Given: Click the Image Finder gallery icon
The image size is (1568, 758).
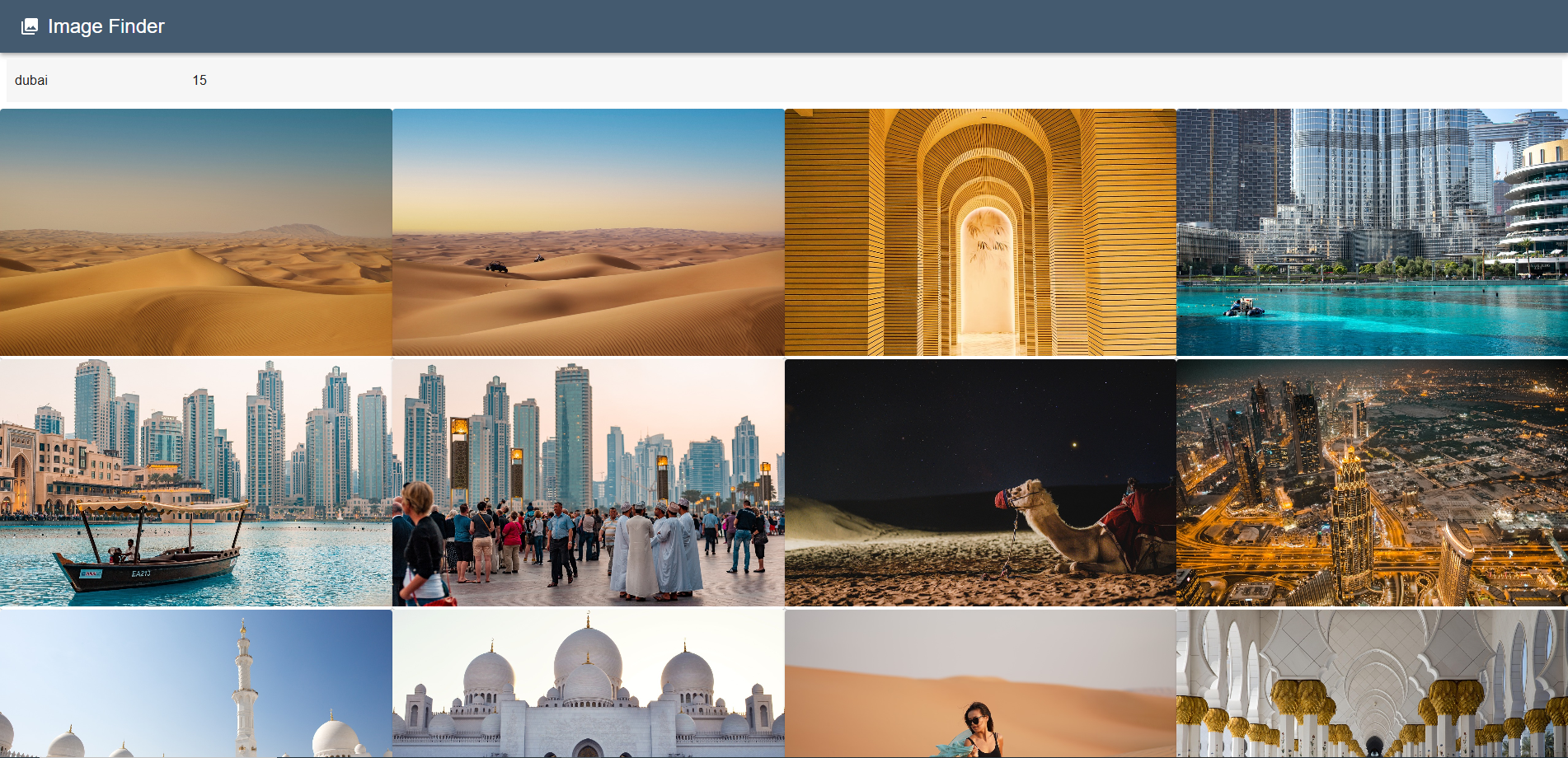Looking at the screenshot, I should click(30, 26).
